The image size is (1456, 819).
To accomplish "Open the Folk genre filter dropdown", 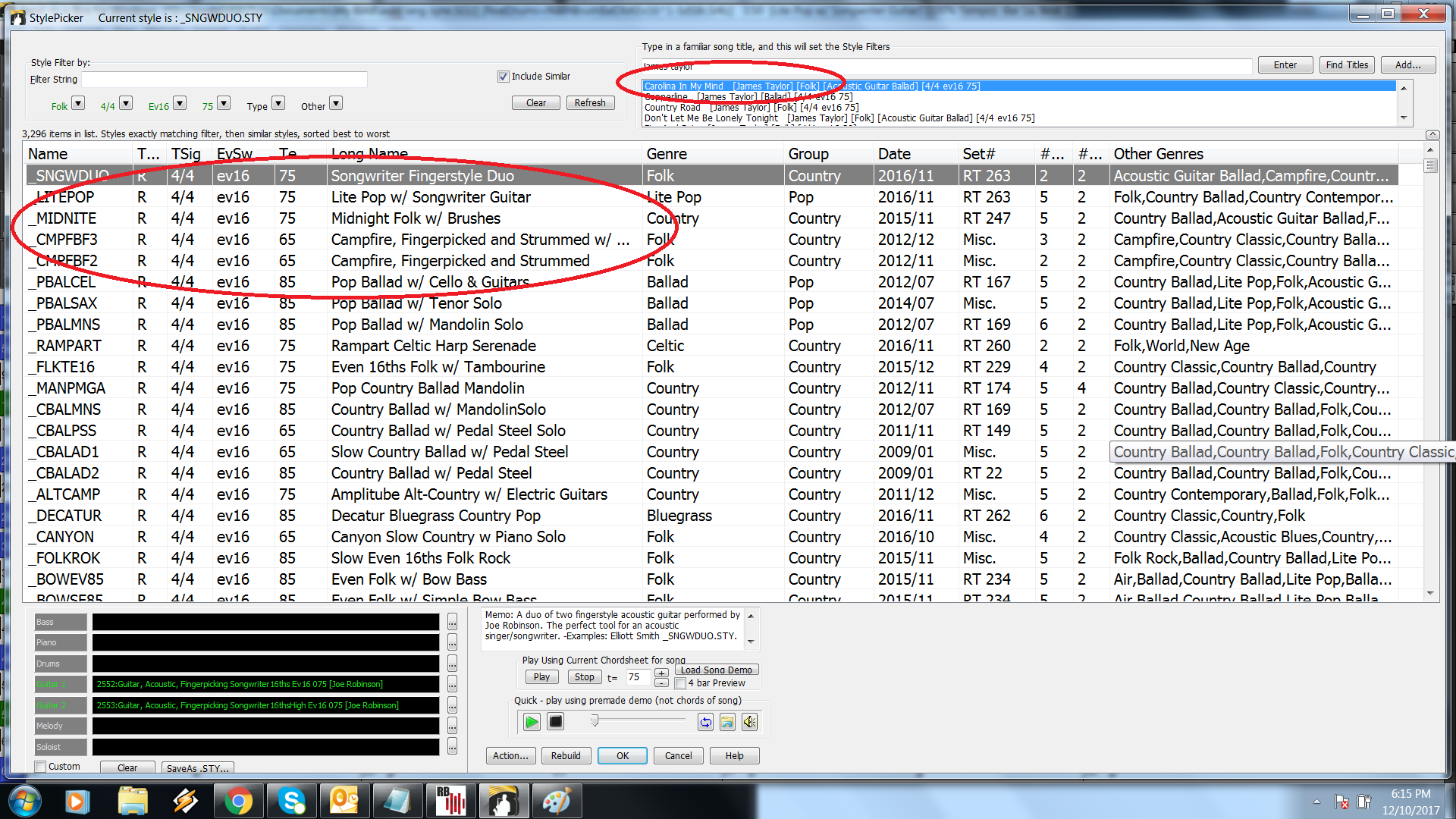I will point(78,103).
